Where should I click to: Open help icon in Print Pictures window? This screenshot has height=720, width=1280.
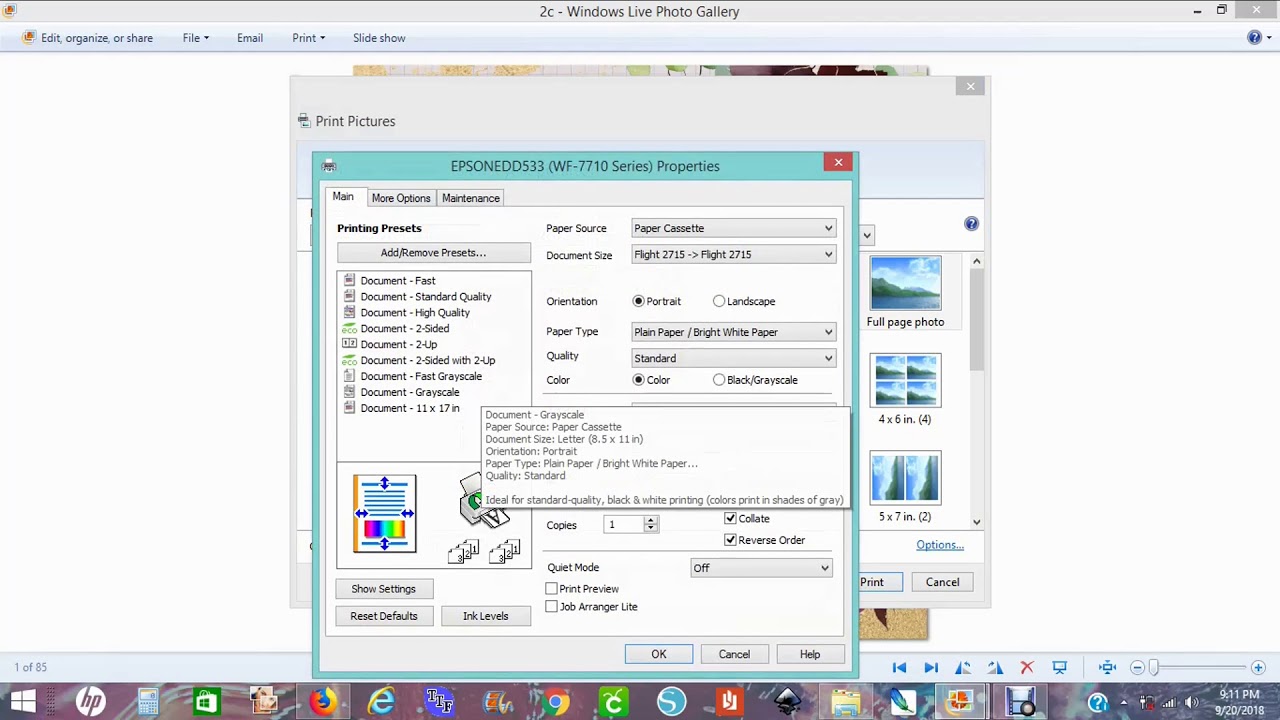coord(971,224)
